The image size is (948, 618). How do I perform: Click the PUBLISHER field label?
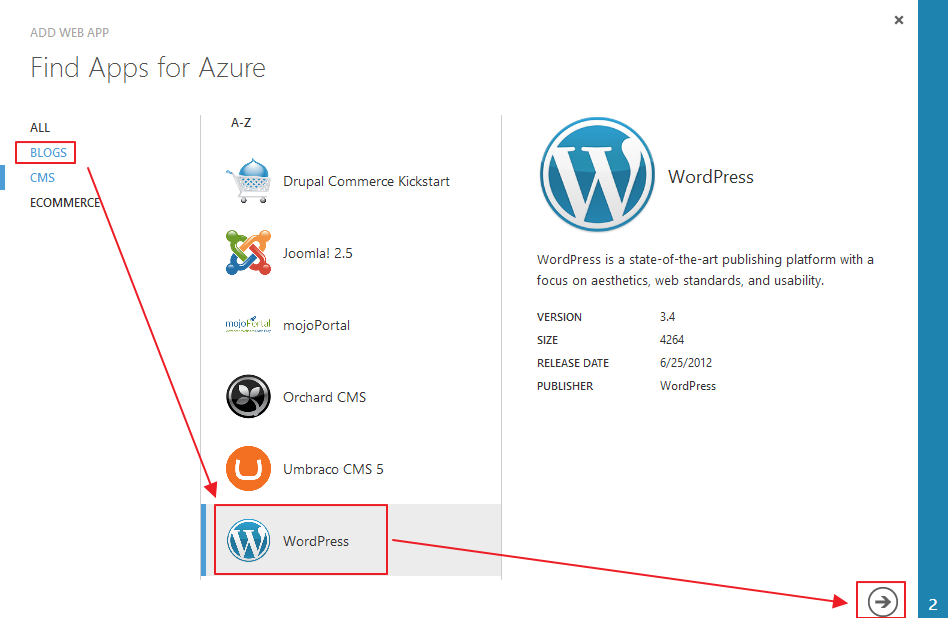tap(565, 386)
